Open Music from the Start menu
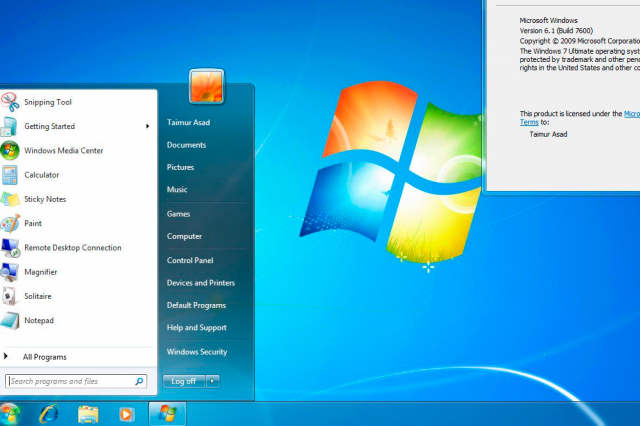The height and width of the screenshot is (426, 640). [177, 189]
